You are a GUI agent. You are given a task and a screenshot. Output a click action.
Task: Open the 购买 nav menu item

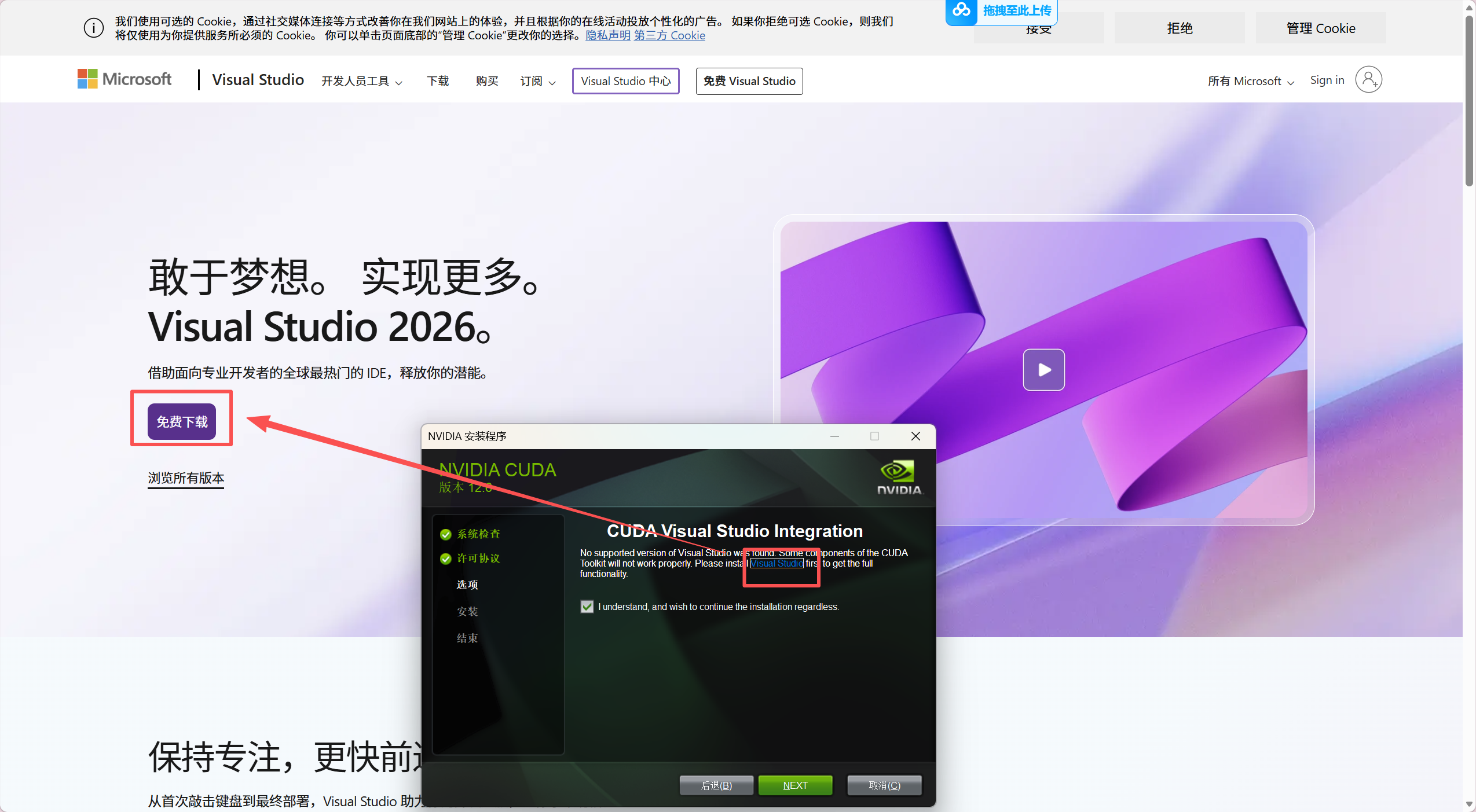coord(486,82)
